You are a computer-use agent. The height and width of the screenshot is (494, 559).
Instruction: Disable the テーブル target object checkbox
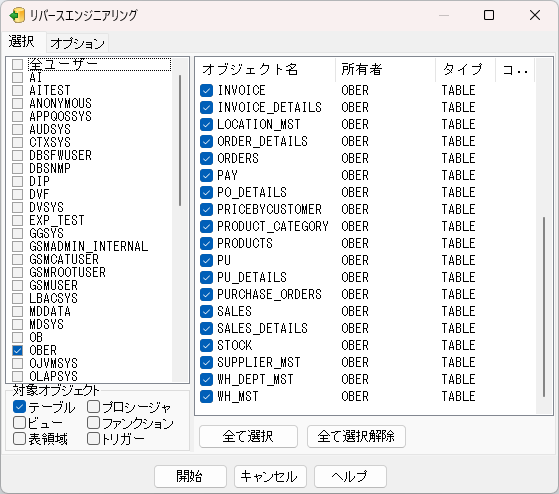coord(20,407)
